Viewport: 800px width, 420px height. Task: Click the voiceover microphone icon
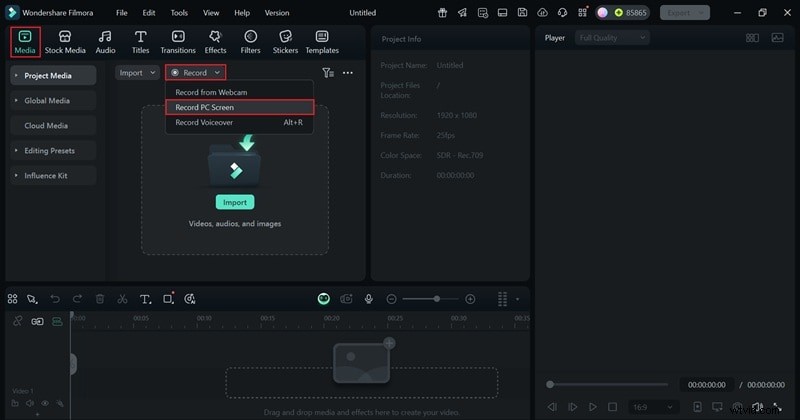pos(369,299)
